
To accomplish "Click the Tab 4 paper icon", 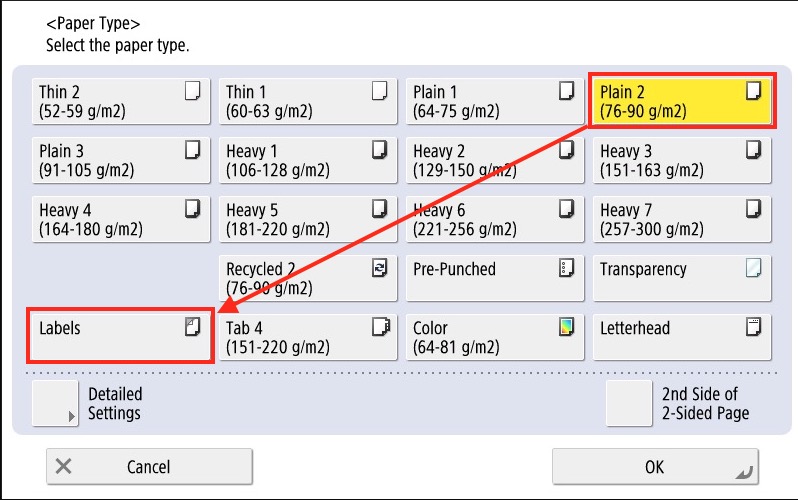I will (x=379, y=326).
